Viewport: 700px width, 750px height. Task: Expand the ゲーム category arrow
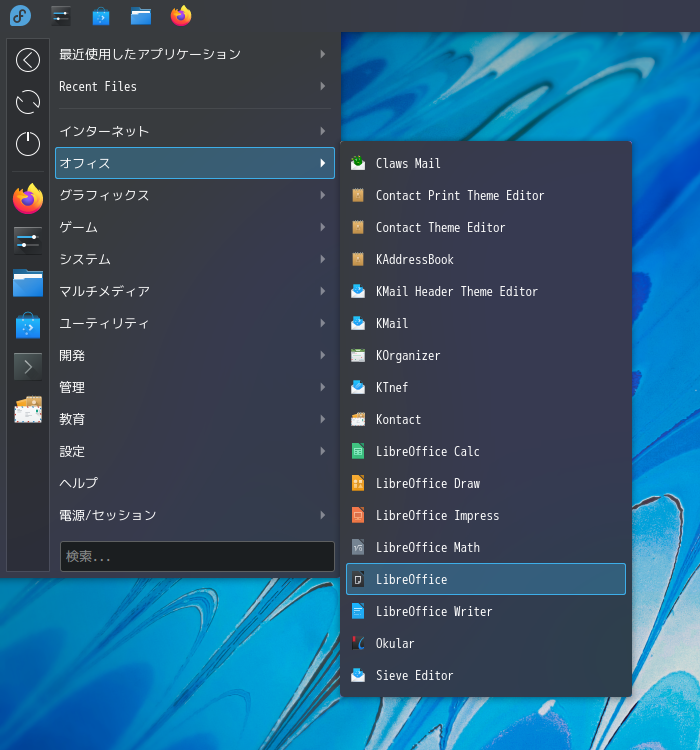click(x=323, y=227)
